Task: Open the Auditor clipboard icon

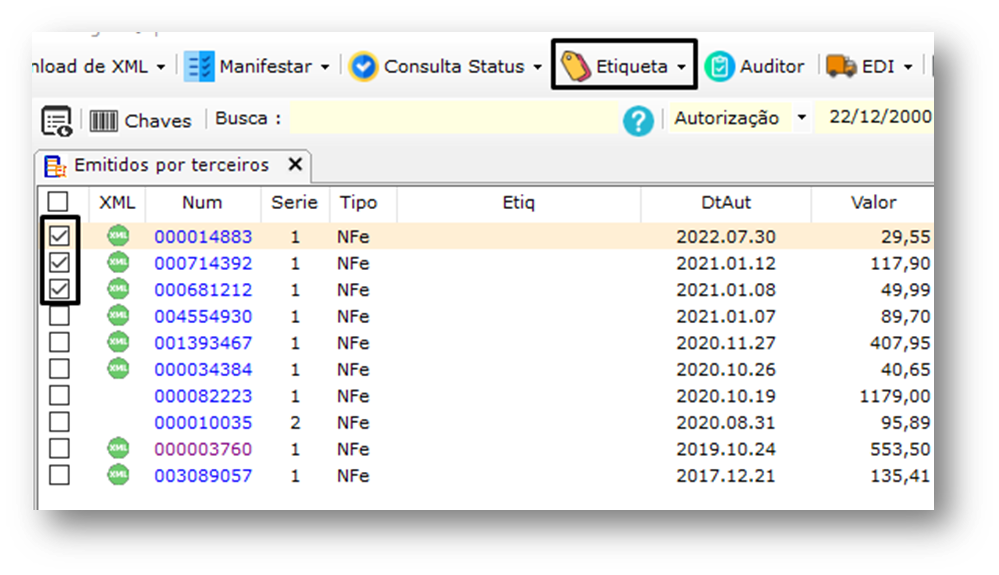Action: [719, 66]
